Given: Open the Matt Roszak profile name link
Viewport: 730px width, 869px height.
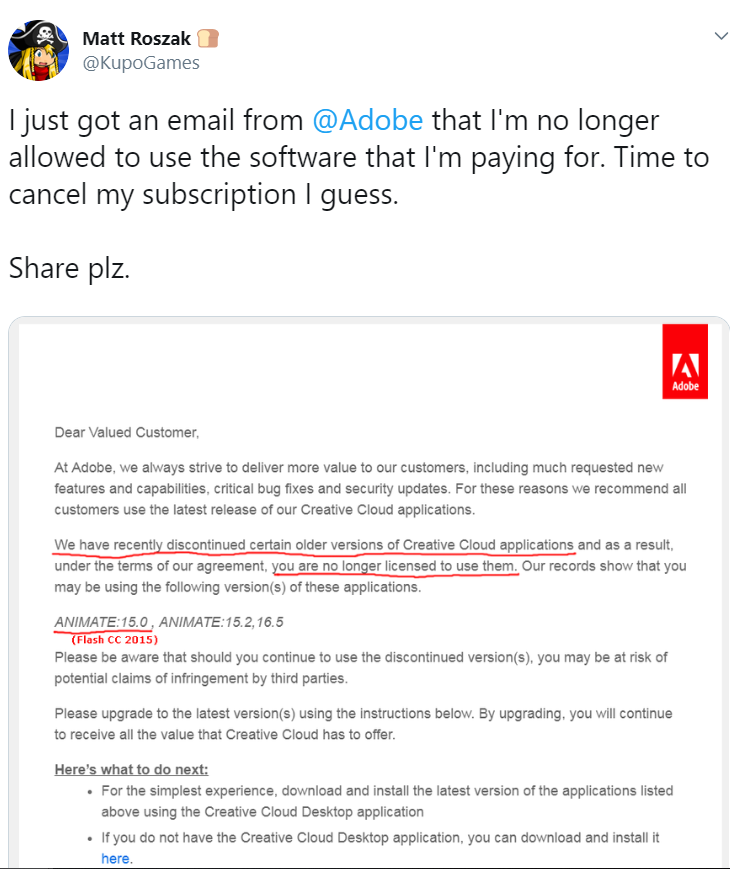Looking at the screenshot, I should (x=139, y=39).
